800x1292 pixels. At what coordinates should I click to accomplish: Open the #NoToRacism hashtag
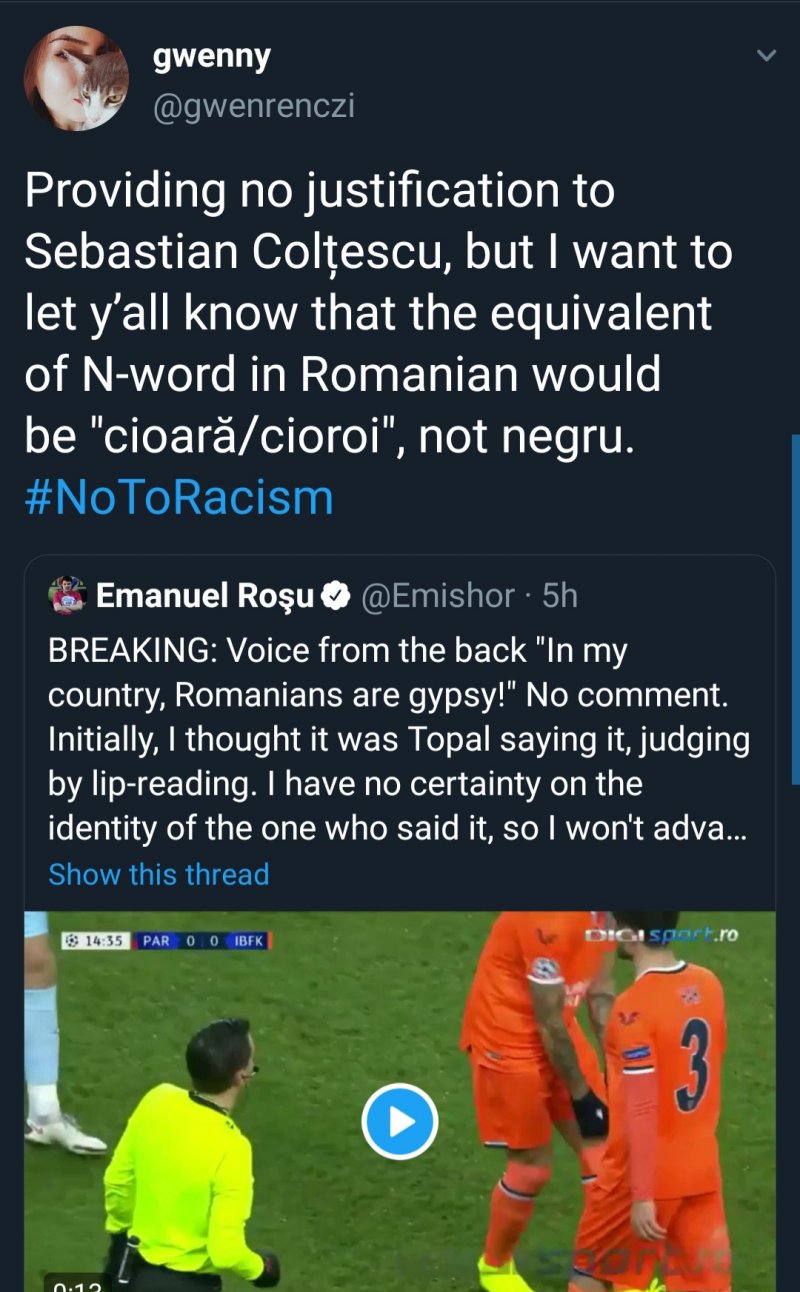[x=178, y=497]
